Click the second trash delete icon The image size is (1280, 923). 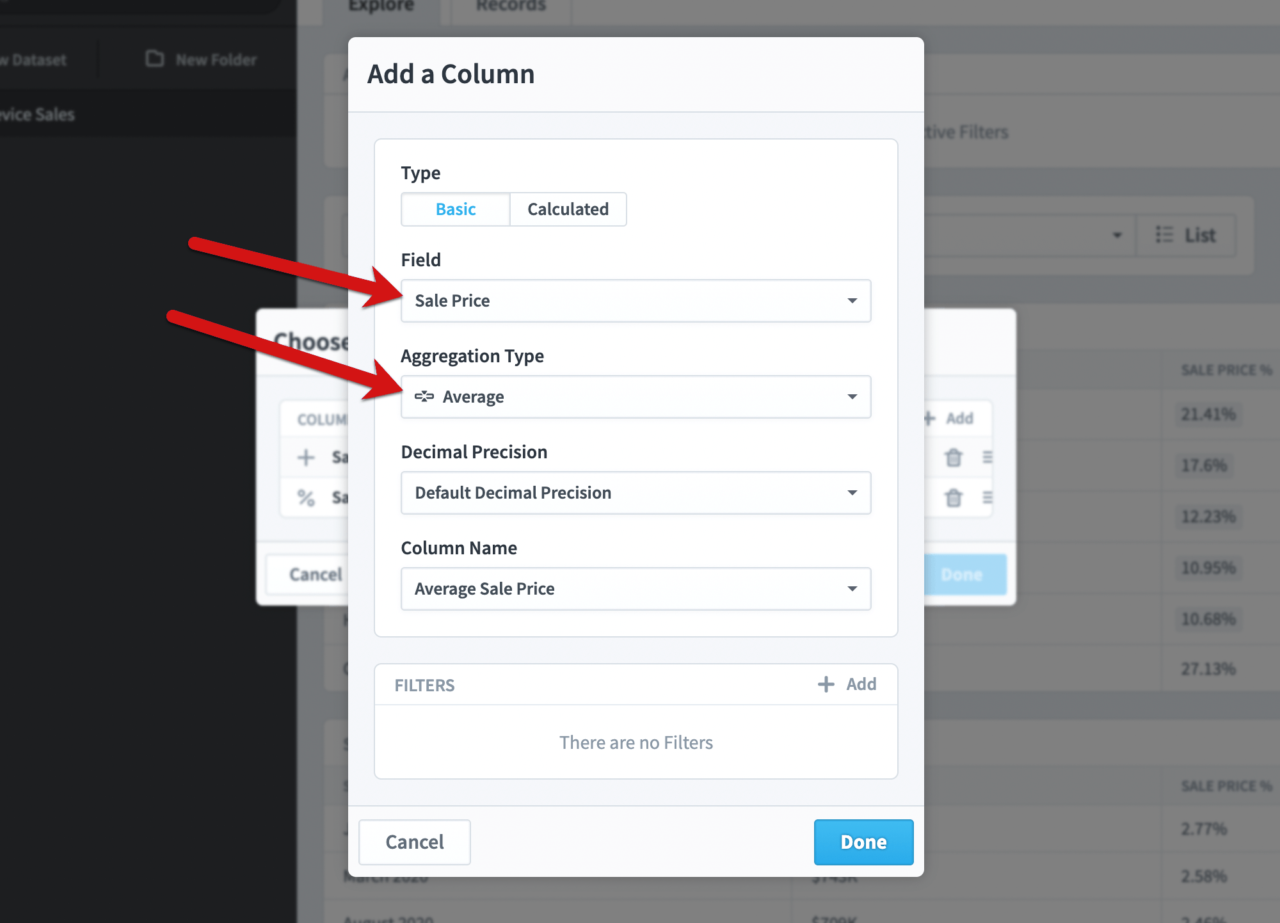click(953, 497)
